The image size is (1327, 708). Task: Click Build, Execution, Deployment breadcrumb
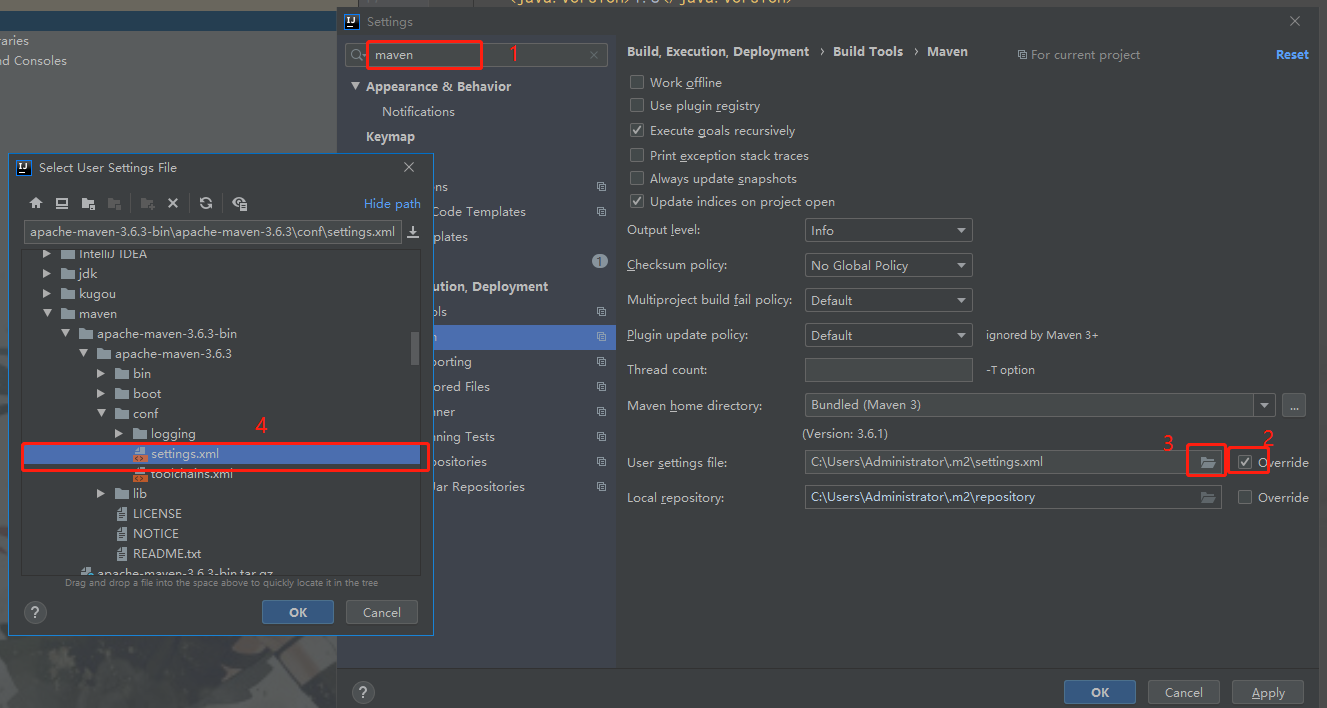click(x=718, y=51)
